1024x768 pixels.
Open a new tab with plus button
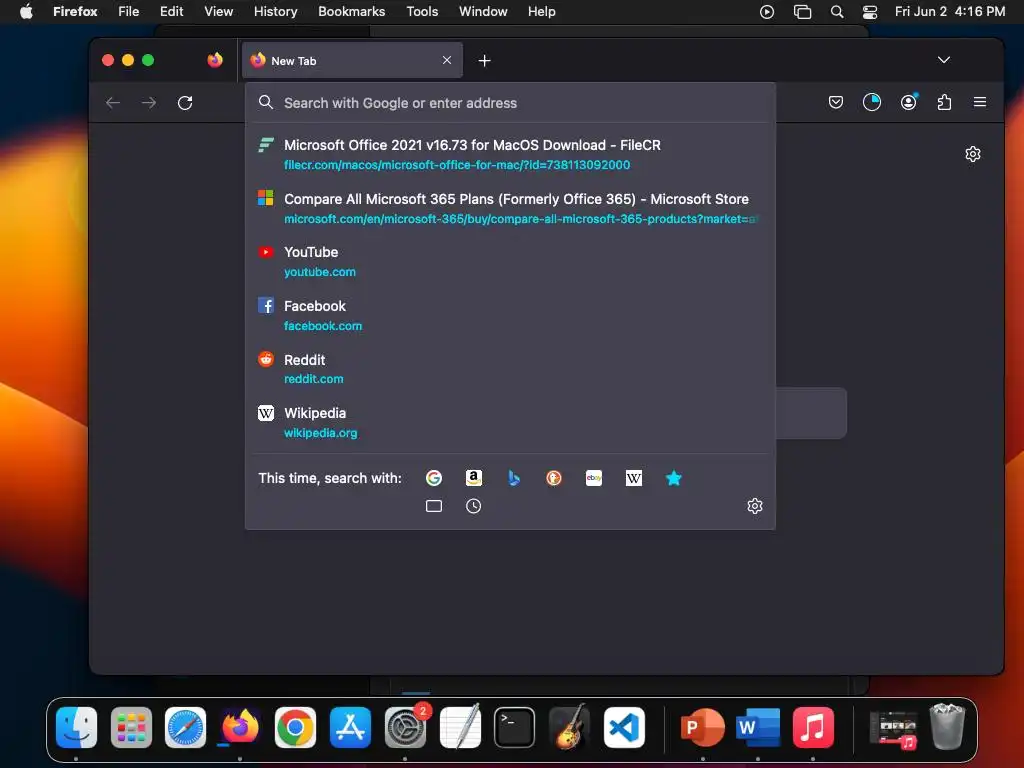coord(485,61)
